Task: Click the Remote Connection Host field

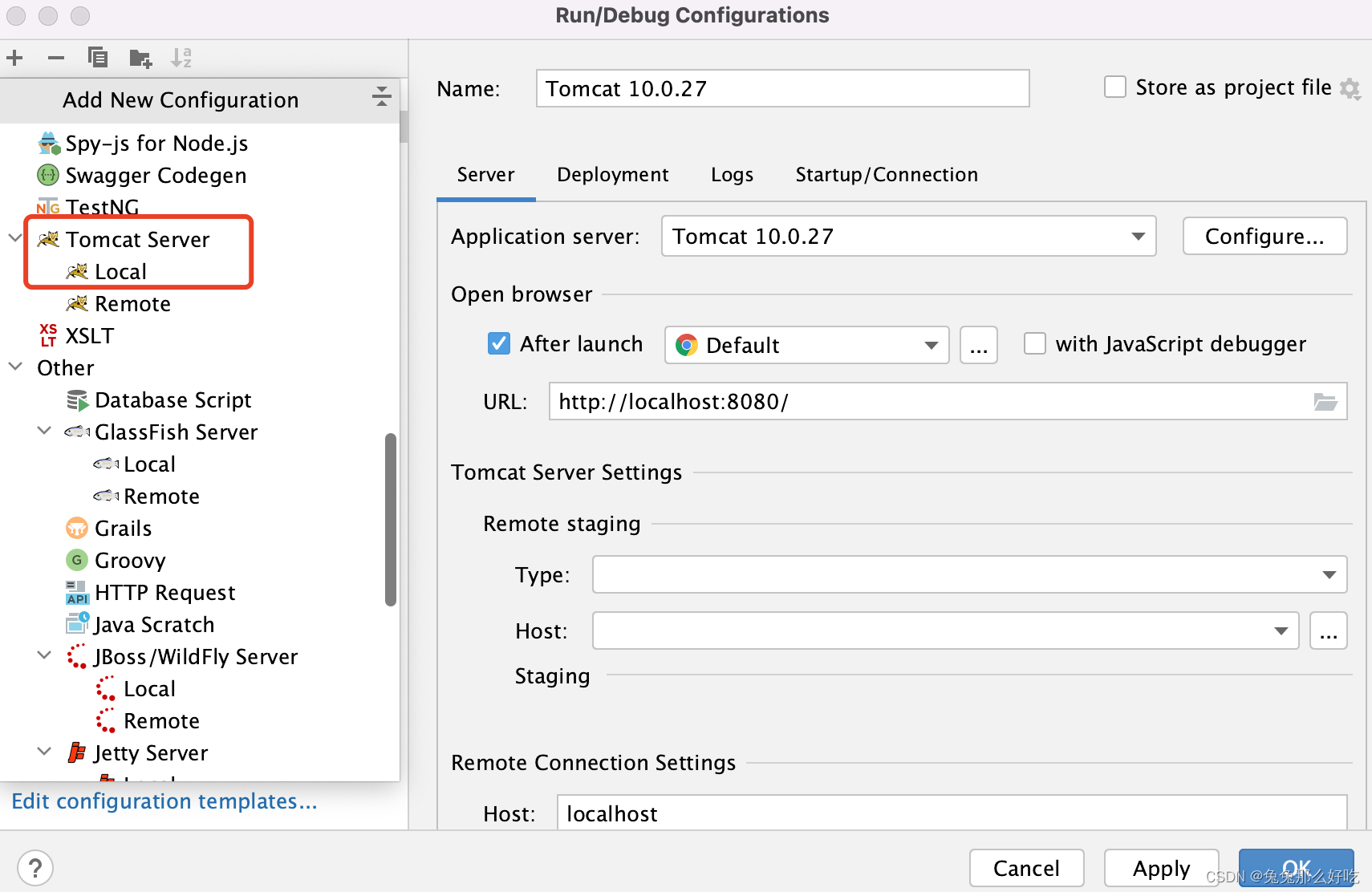Action: [x=952, y=813]
